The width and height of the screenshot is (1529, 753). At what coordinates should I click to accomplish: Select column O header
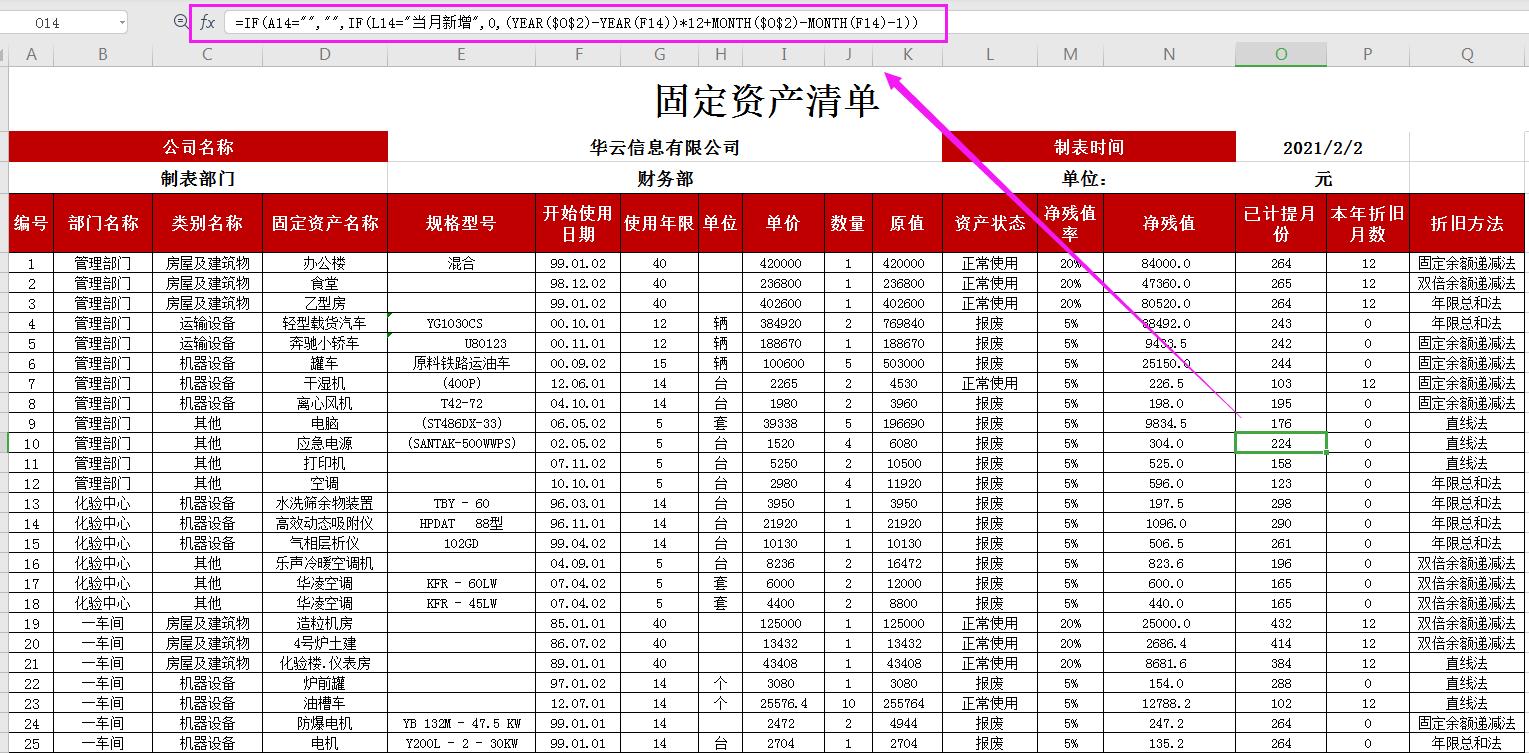(x=1280, y=57)
